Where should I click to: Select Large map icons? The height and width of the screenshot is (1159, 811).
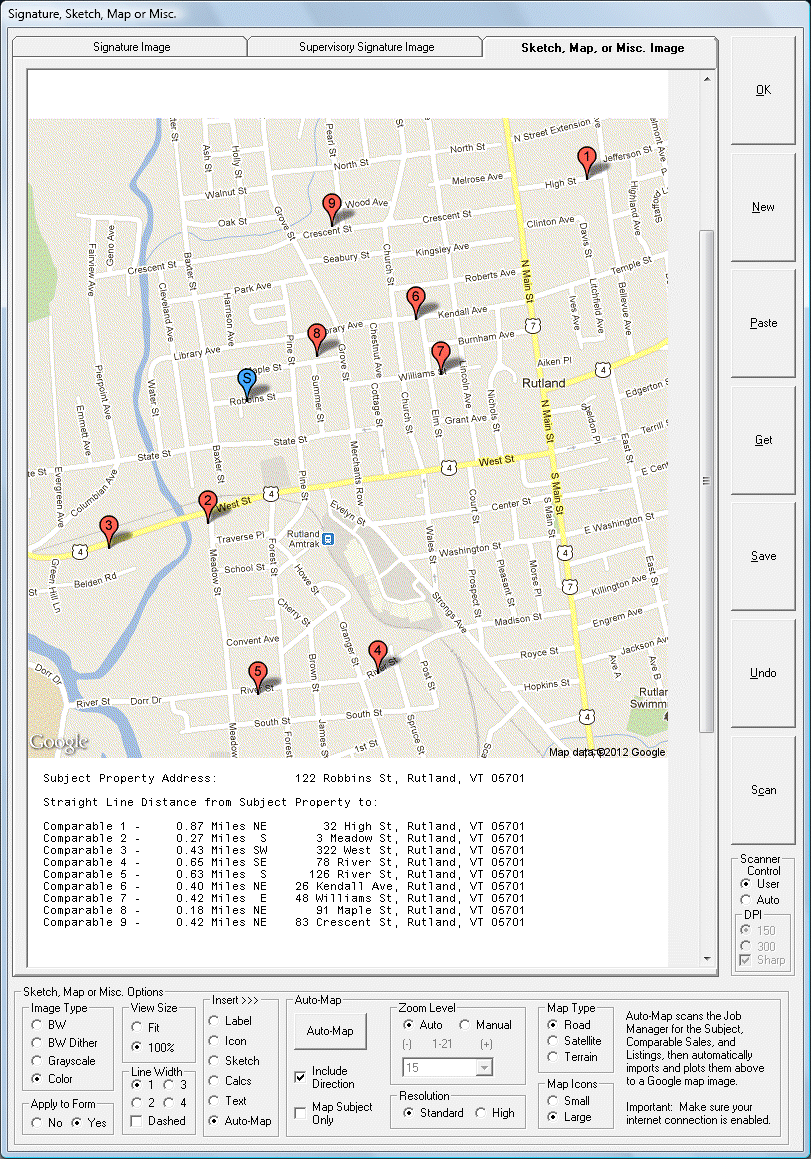(x=570, y=1117)
